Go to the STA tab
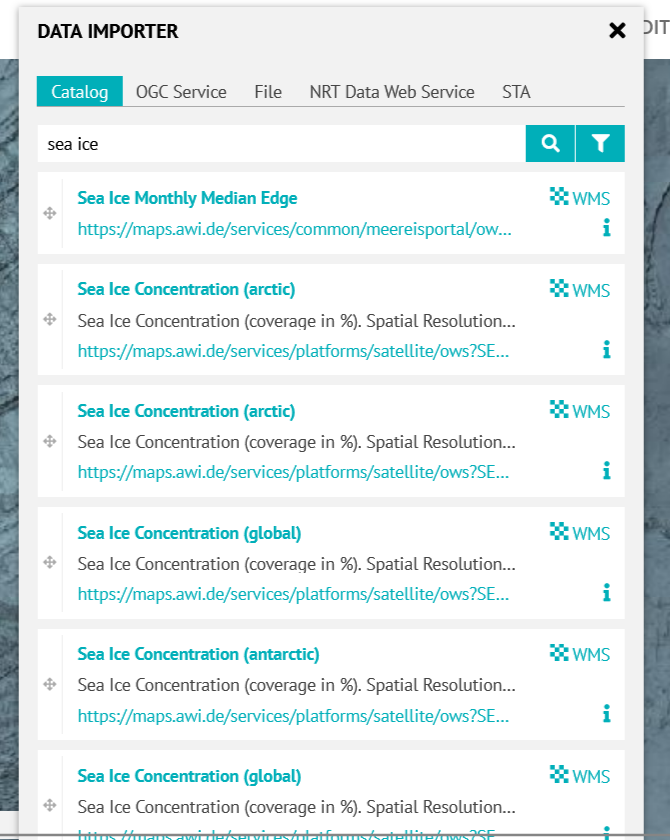The height and width of the screenshot is (840, 670). (516, 92)
